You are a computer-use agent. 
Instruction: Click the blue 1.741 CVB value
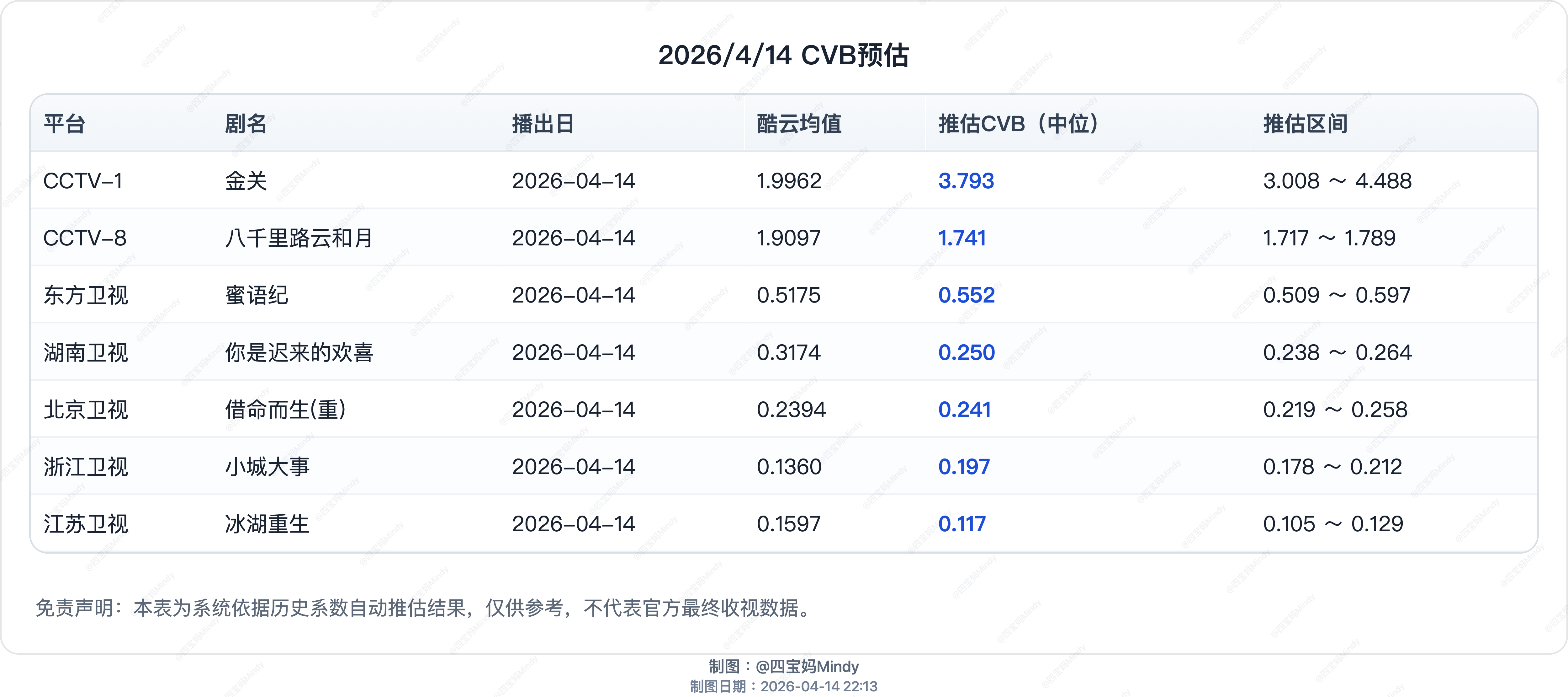pos(962,238)
